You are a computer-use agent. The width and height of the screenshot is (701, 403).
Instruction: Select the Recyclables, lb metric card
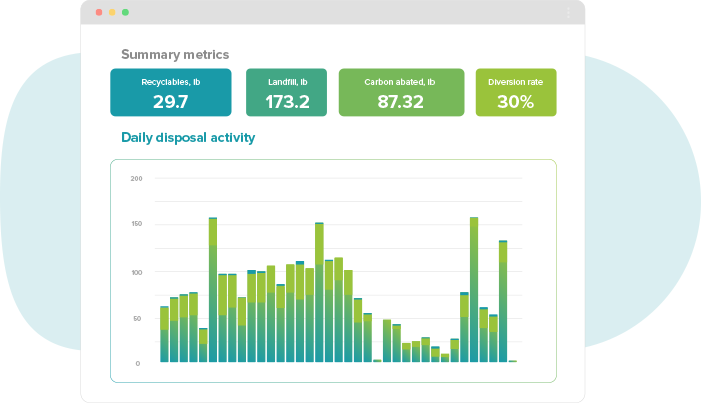pyautogui.click(x=170, y=92)
